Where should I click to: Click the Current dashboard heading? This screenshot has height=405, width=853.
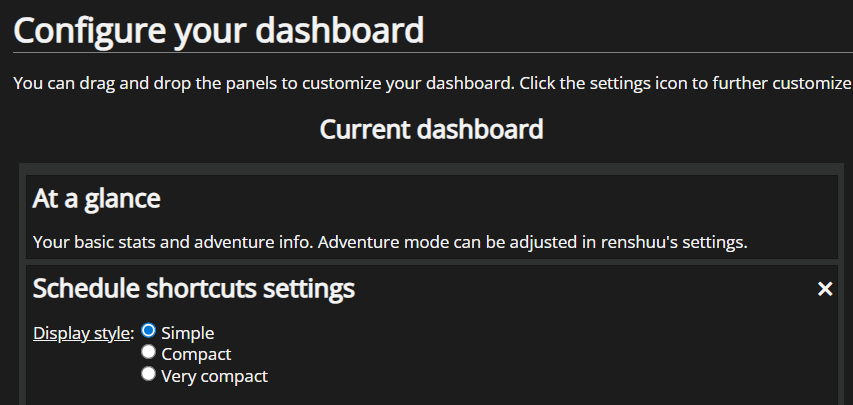click(431, 129)
